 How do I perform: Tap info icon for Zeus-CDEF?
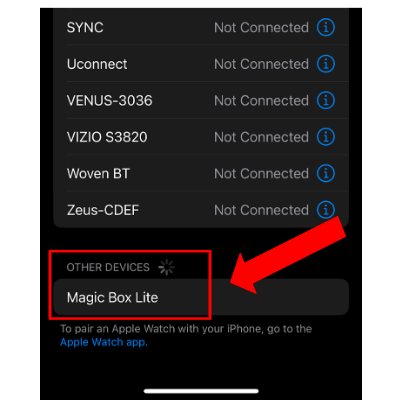(x=326, y=210)
